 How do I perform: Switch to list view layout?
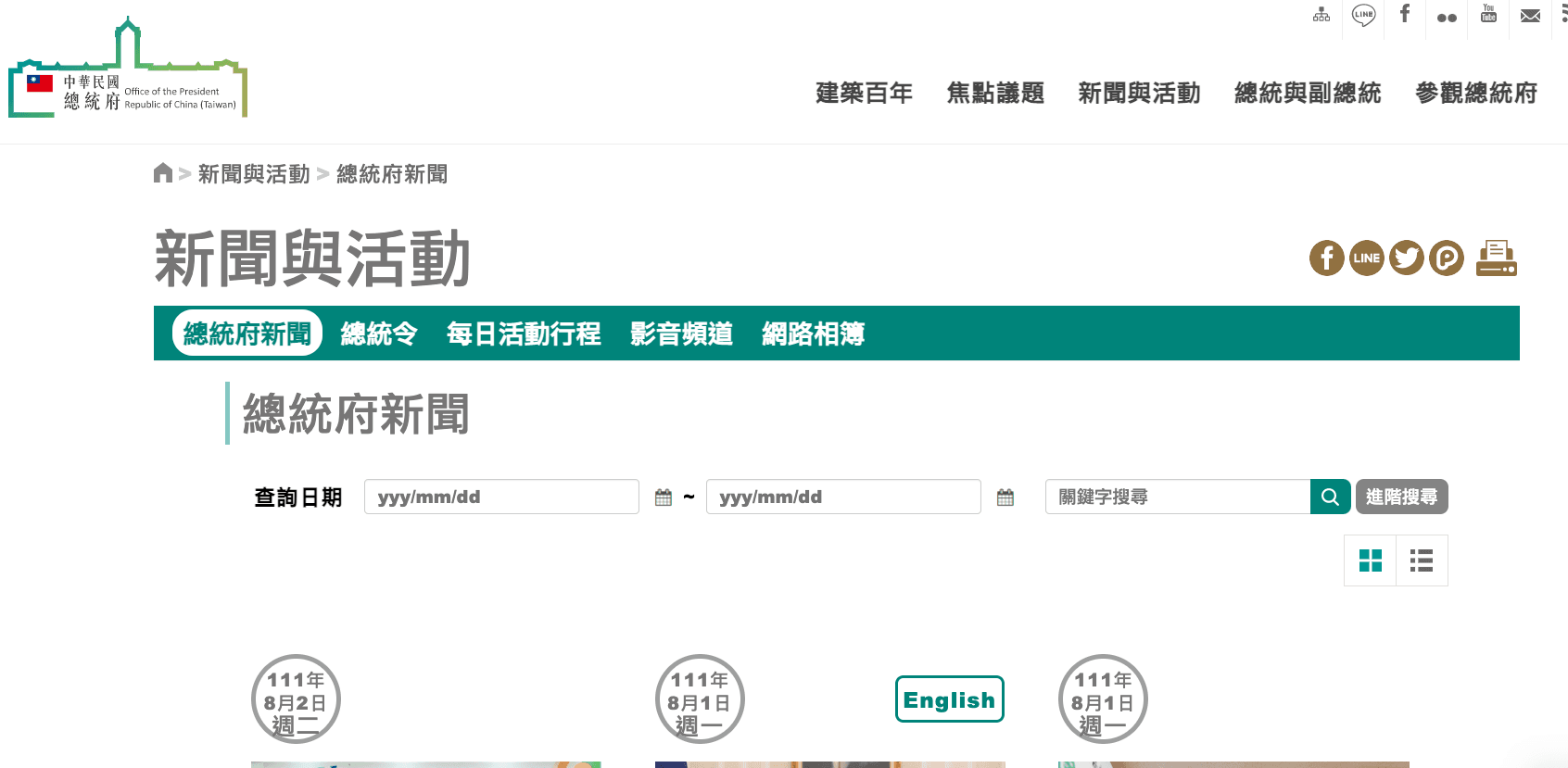pyautogui.click(x=1422, y=560)
